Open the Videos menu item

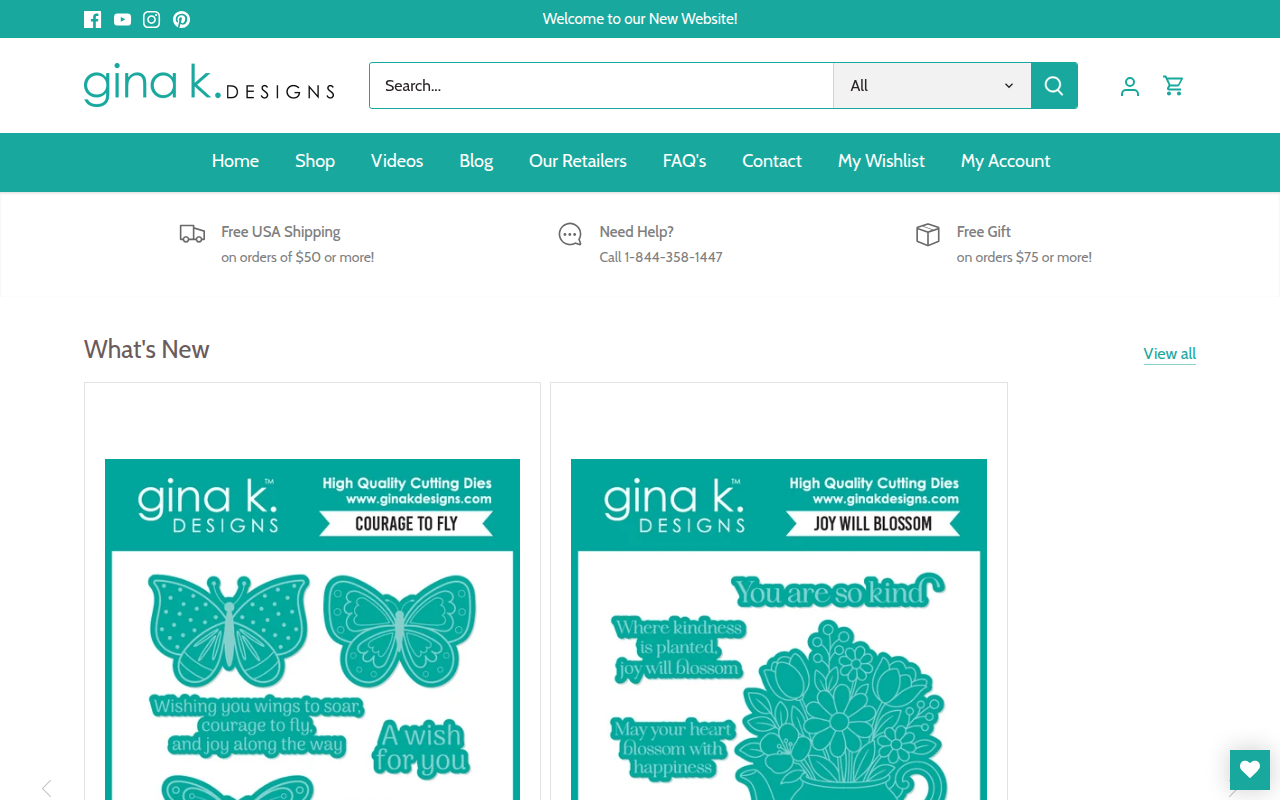click(x=397, y=161)
